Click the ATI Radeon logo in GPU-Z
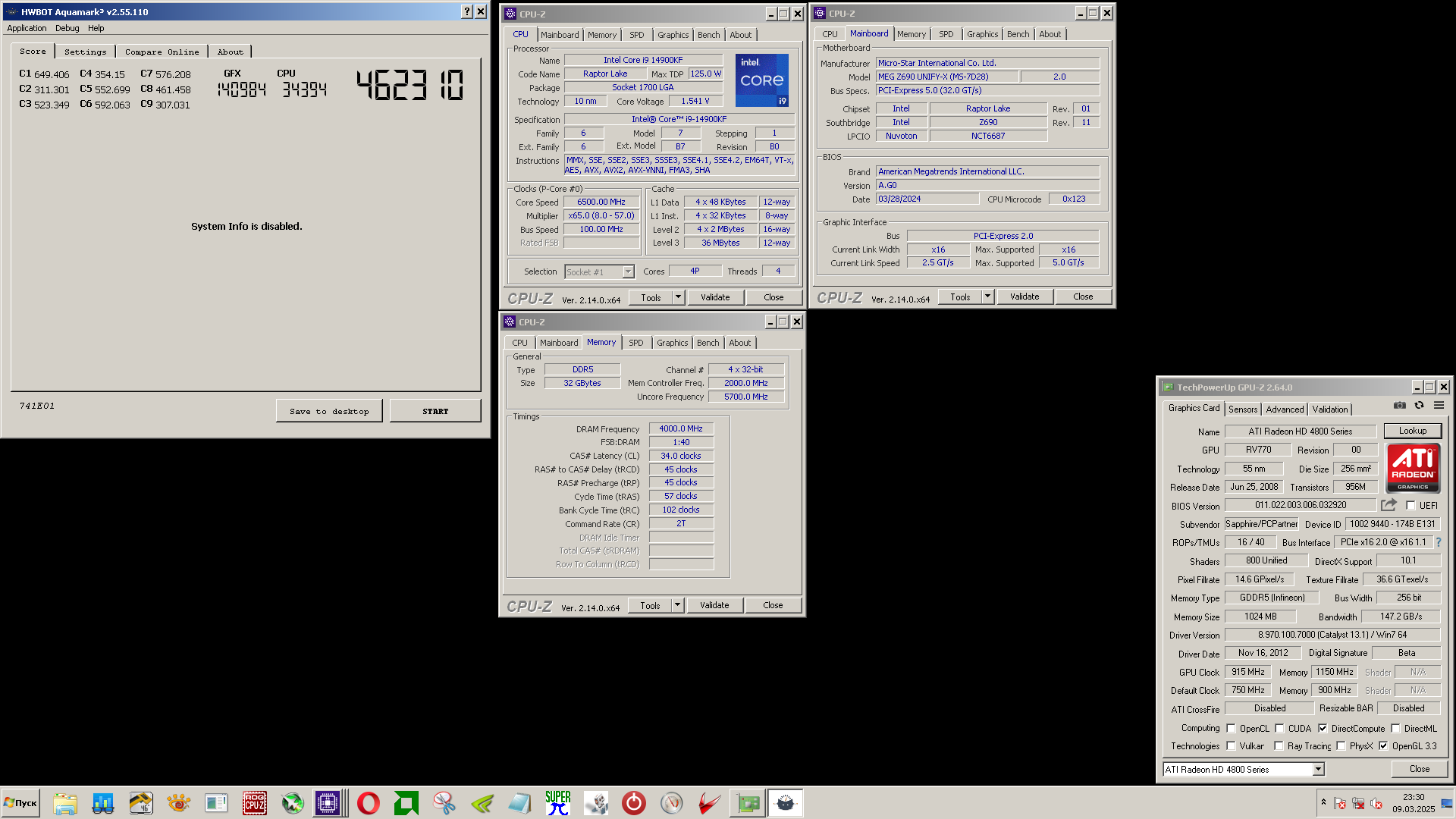Viewport: 1456px width, 819px height. [x=1413, y=468]
